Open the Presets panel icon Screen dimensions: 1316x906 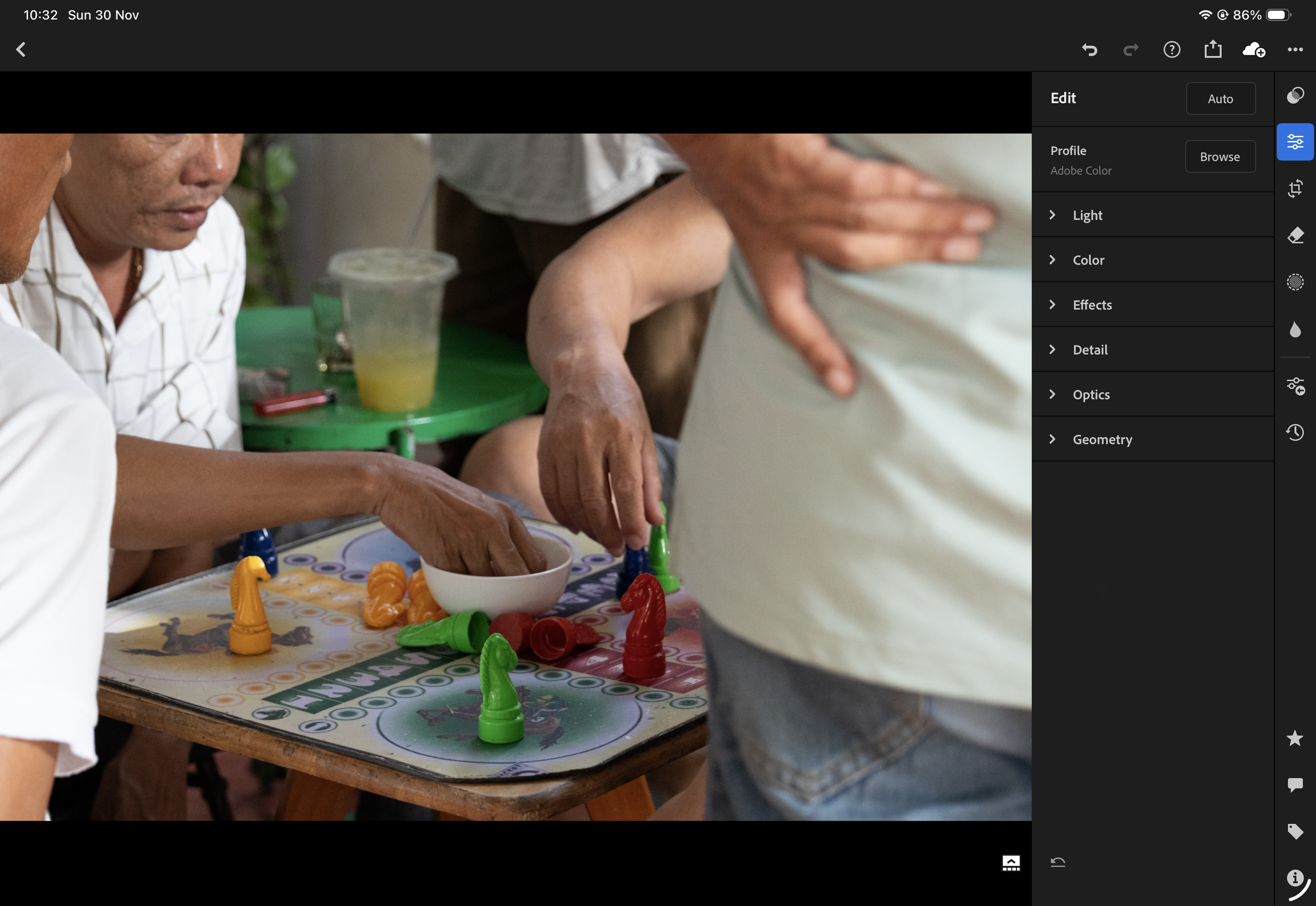pos(1294,95)
